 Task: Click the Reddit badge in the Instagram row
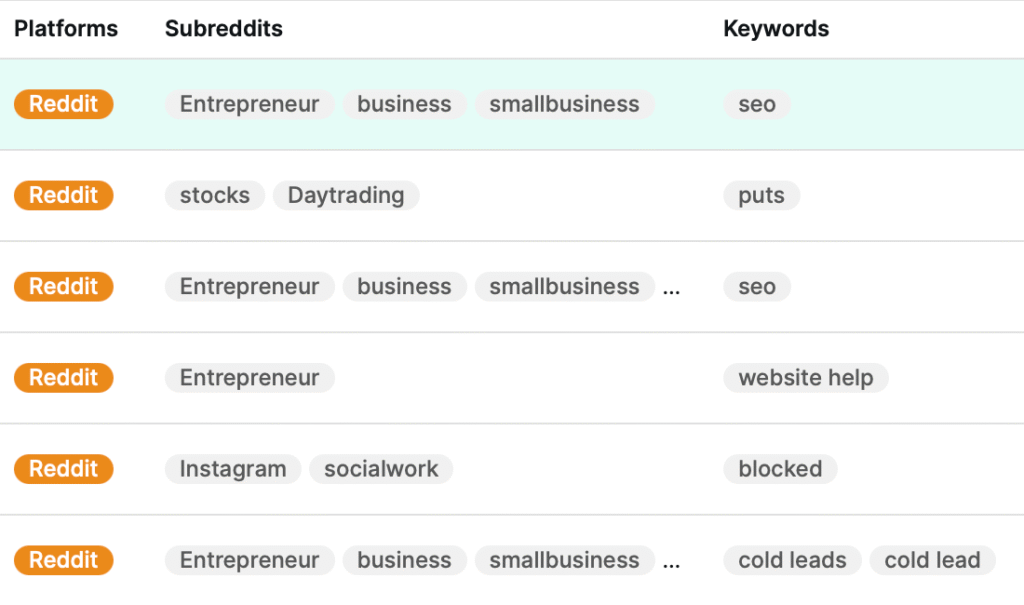coord(64,469)
